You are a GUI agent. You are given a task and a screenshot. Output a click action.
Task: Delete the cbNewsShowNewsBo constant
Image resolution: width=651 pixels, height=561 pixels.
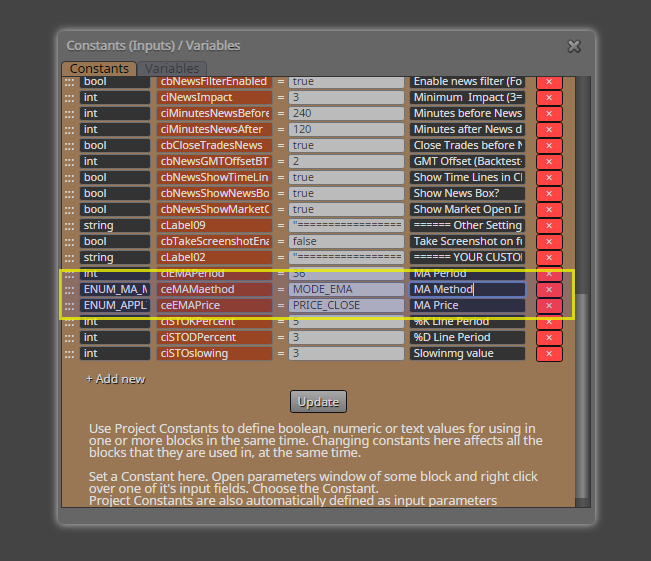[x=549, y=194]
